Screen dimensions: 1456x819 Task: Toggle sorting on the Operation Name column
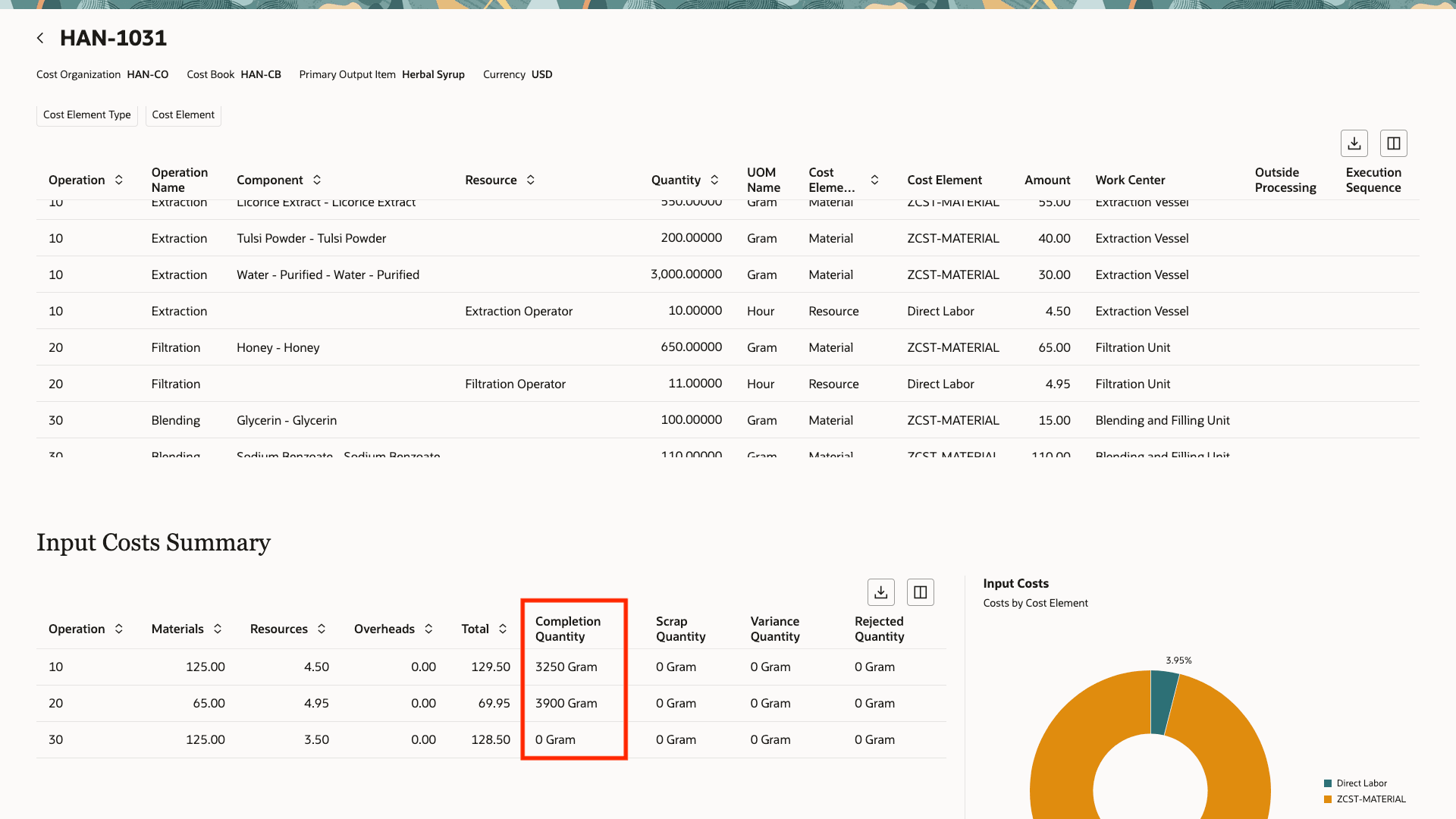(179, 180)
